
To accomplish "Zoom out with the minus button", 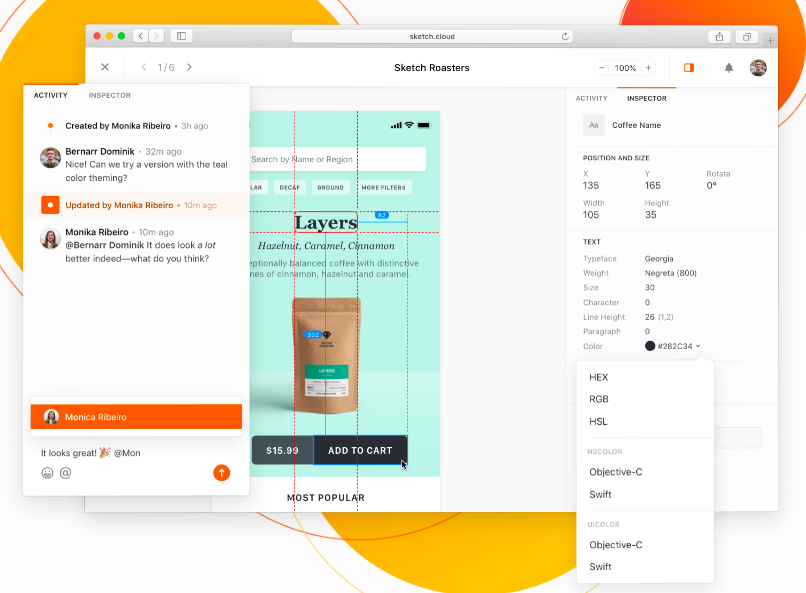I will (x=601, y=68).
